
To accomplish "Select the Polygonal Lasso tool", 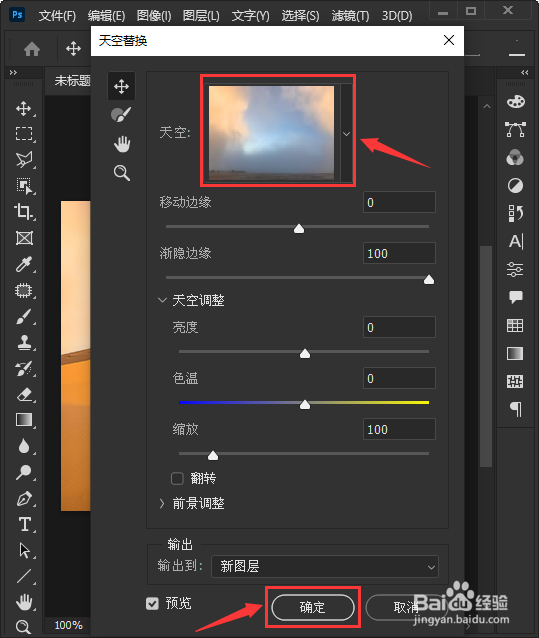I will coord(24,160).
